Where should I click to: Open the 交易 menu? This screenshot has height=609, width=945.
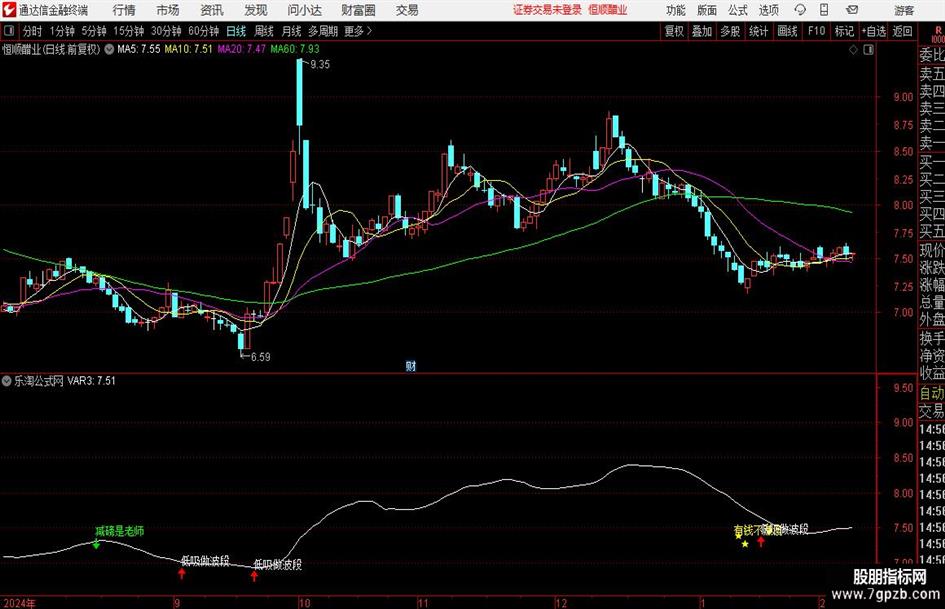(x=407, y=10)
